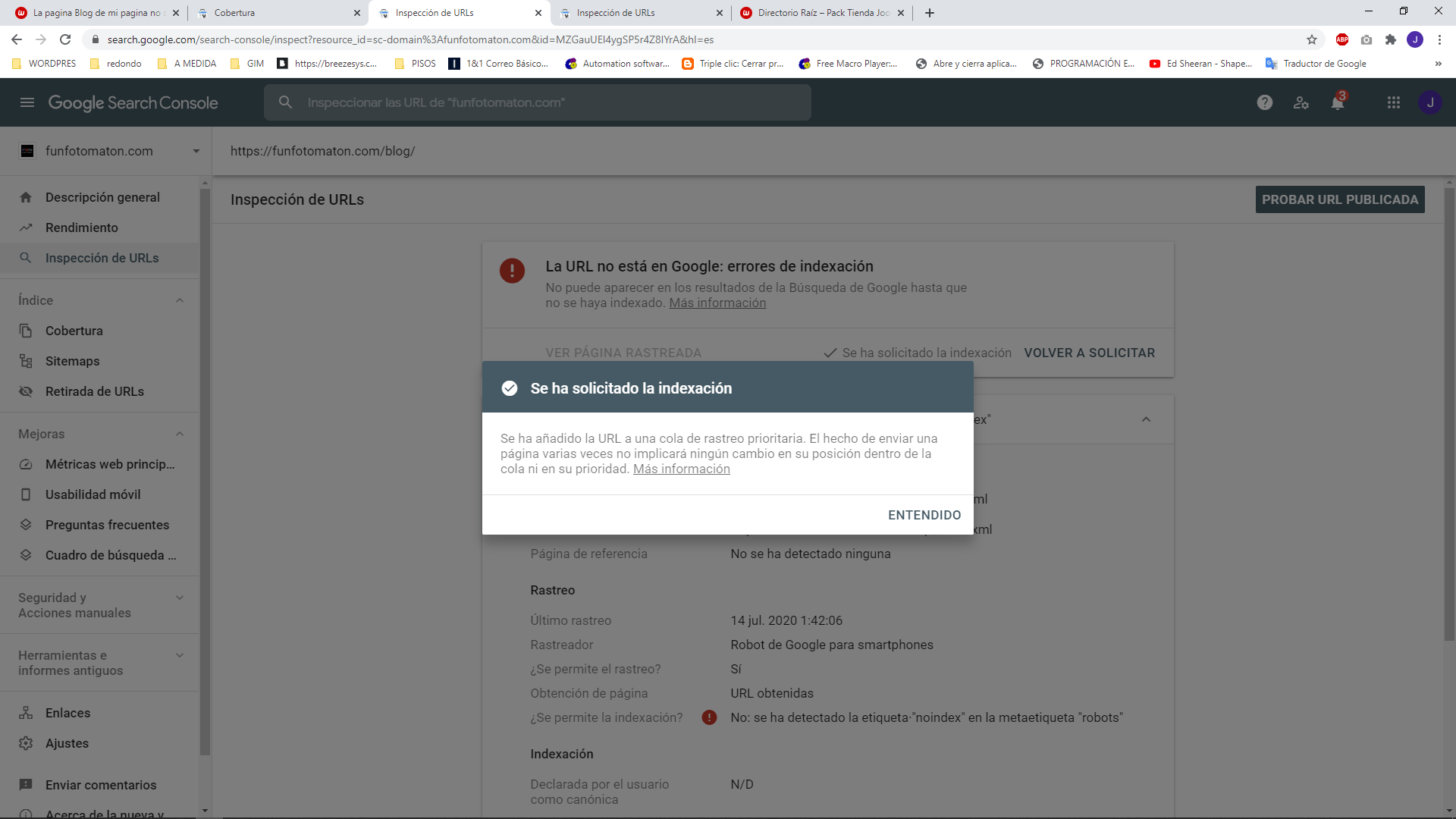Dismiss dialog with ENTENDIDO button
This screenshot has height=819, width=1456.
point(924,515)
